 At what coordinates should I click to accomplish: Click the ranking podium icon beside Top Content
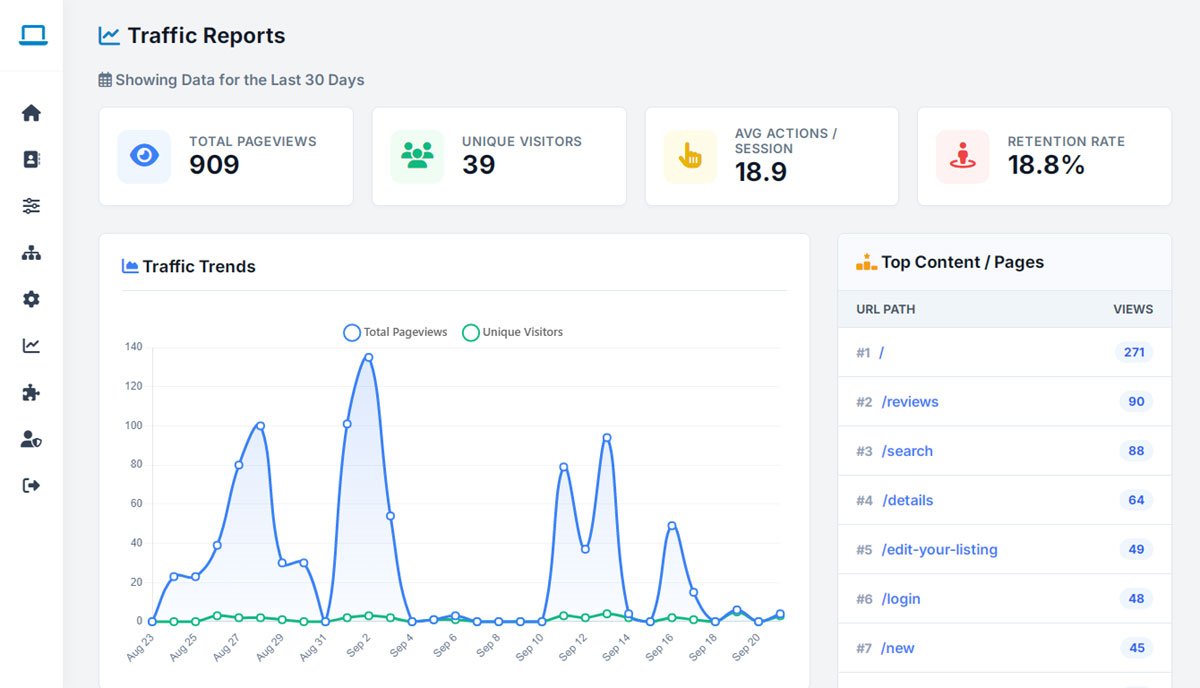click(866, 262)
